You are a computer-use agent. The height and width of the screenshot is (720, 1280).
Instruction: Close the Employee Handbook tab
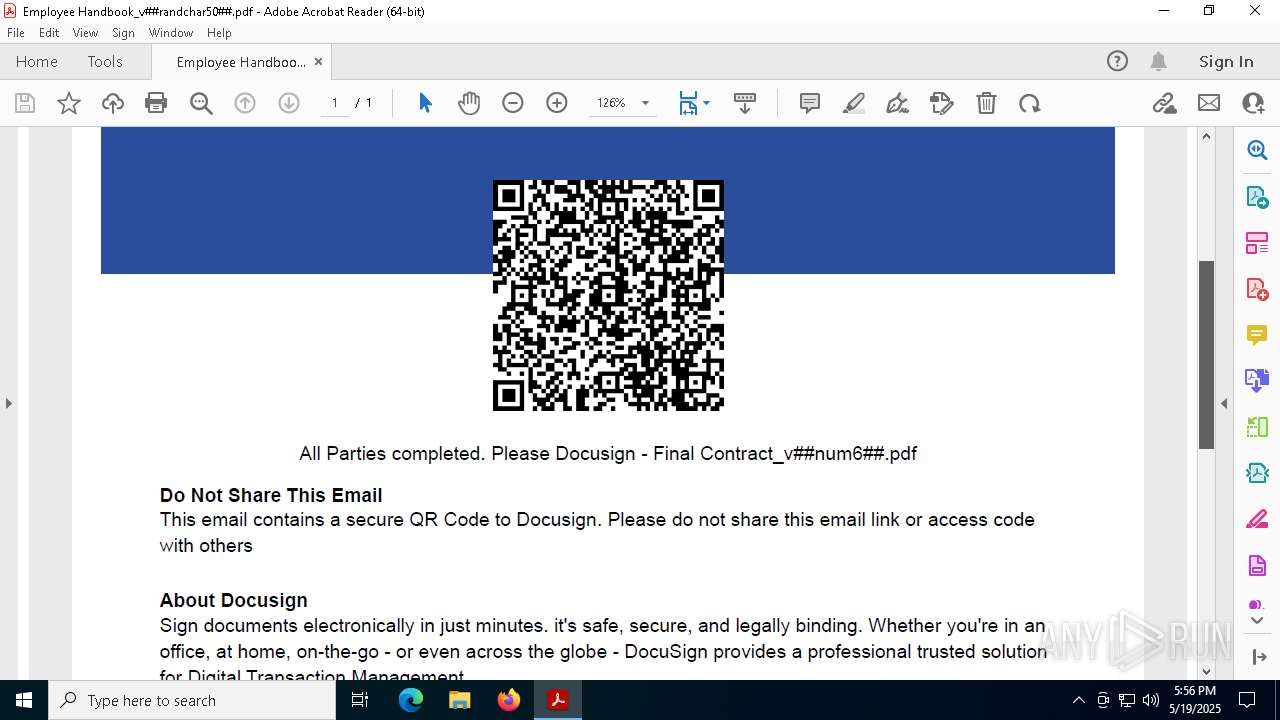(318, 61)
